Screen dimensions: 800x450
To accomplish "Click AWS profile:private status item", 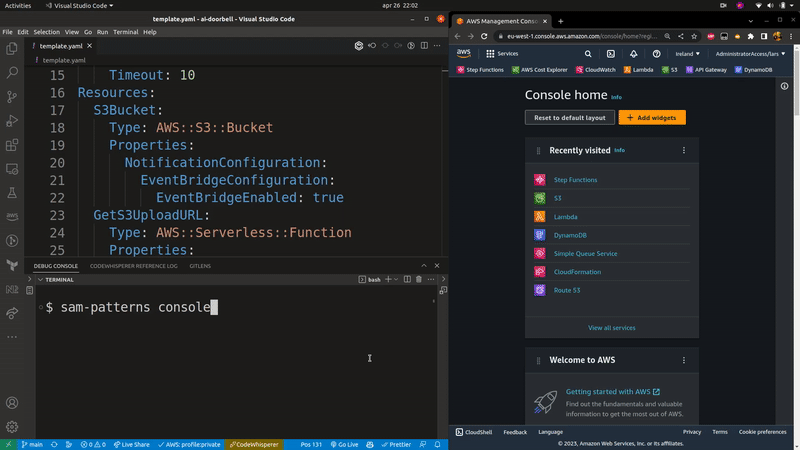I will click(189, 444).
